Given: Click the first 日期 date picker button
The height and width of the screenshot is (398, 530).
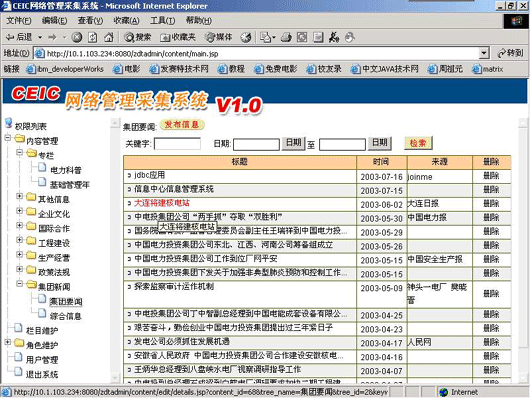Looking at the screenshot, I should tap(293, 143).
